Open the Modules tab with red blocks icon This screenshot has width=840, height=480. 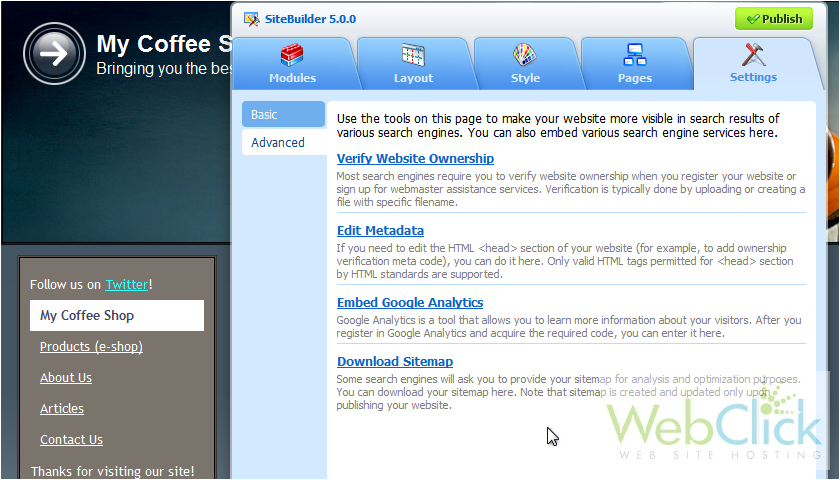(x=292, y=64)
